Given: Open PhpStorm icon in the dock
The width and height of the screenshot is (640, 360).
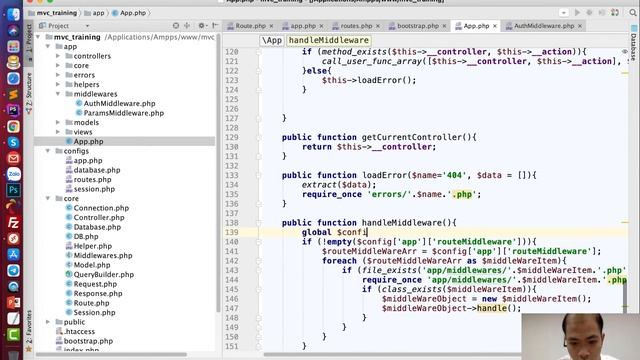Looking at the screenshot, I should [13, 111].
